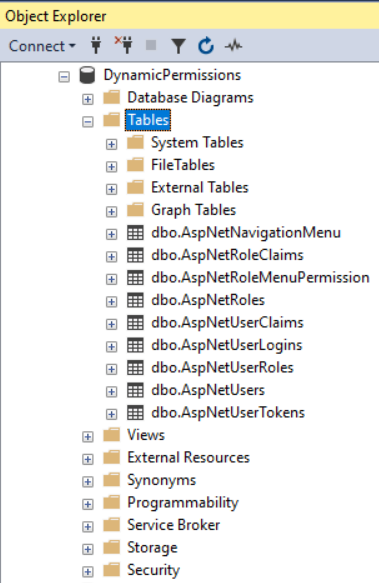Click the Disconnect plug icon with red X
The width and height of the screenshot is (379, 583).
[124, 45]
